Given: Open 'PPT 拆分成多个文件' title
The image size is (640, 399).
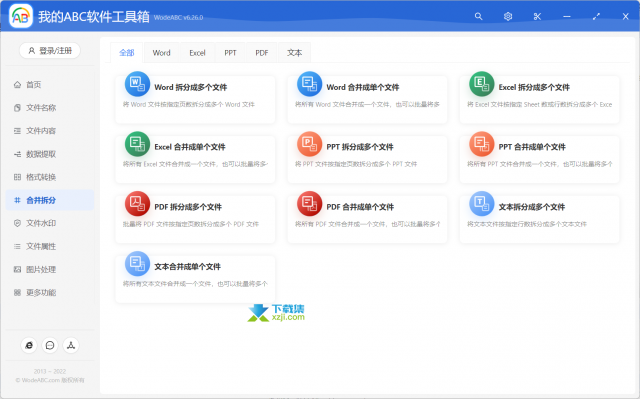Looking at the screenshot, I should pyautogui.click(x=360, y=147).
